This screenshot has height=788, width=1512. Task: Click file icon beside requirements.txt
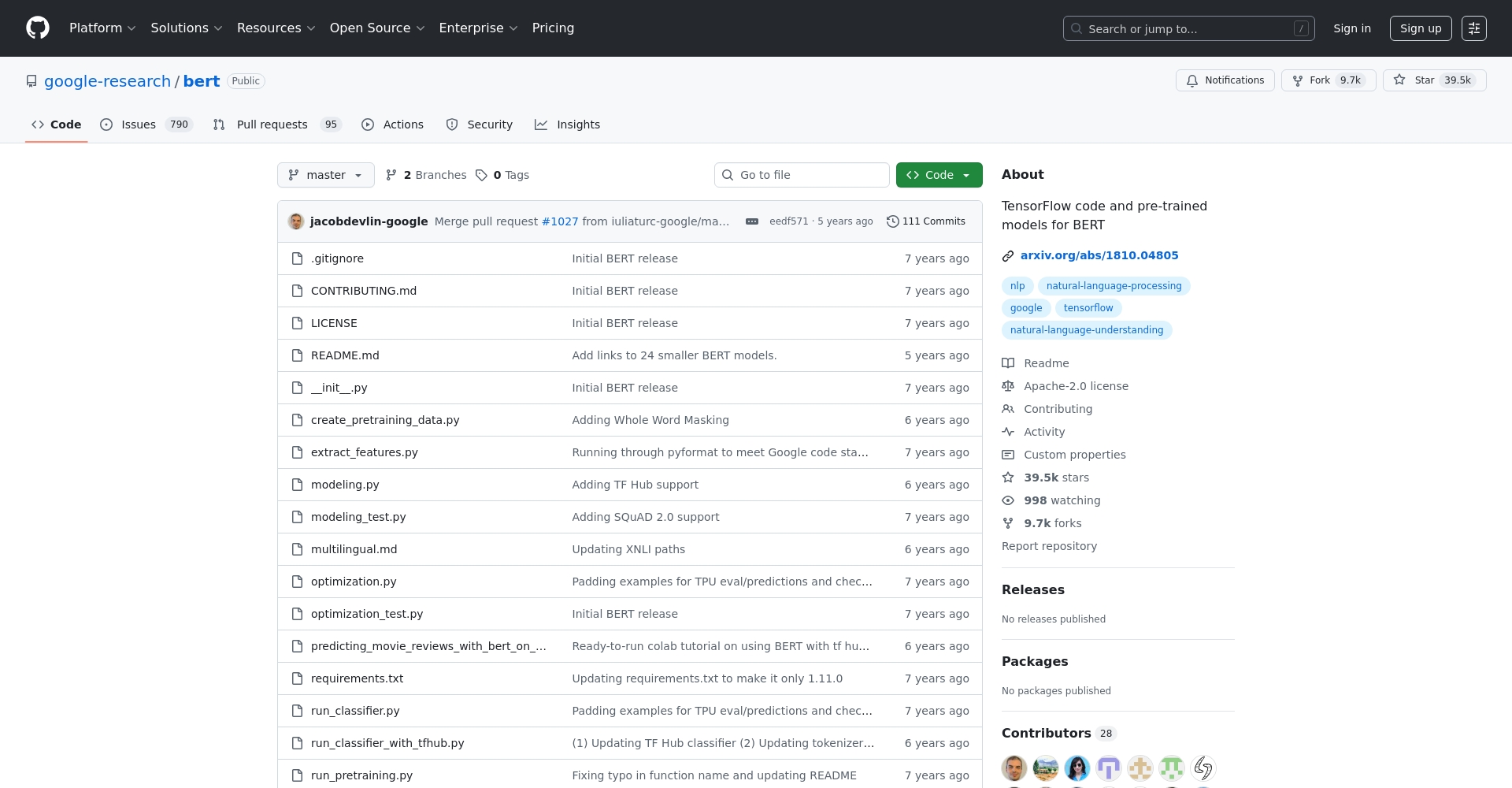[x=297, y=678]
